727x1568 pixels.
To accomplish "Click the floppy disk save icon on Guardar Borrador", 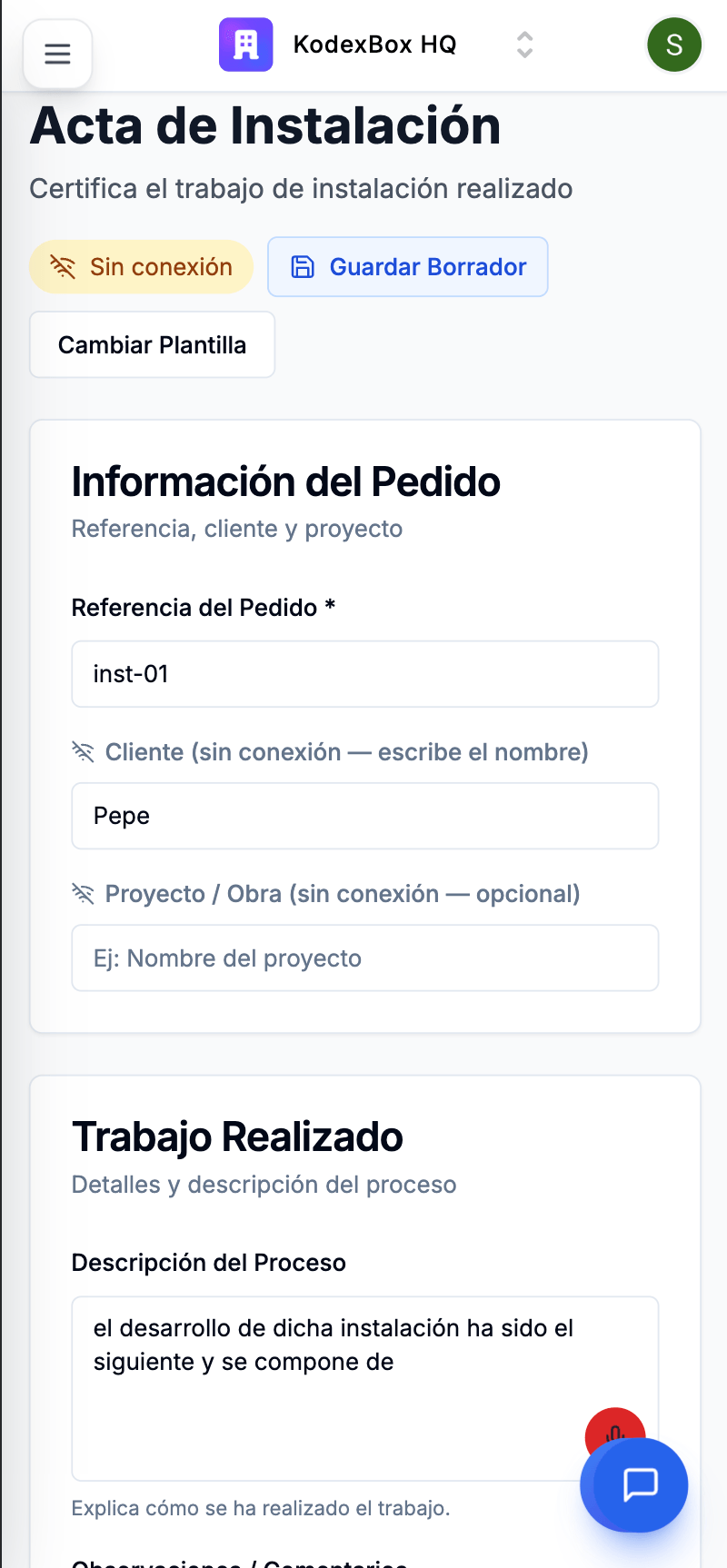I will 304,265.
